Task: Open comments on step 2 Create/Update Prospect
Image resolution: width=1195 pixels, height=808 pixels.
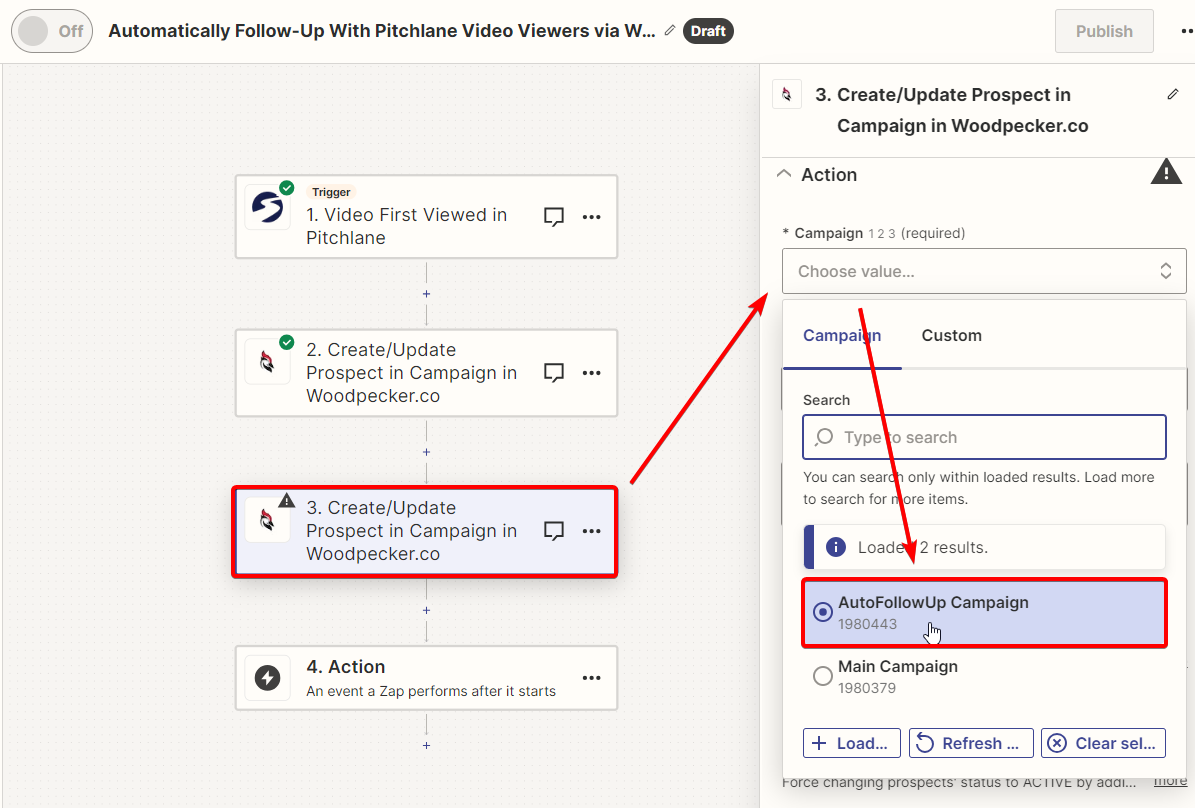Action: pos(554,373)
